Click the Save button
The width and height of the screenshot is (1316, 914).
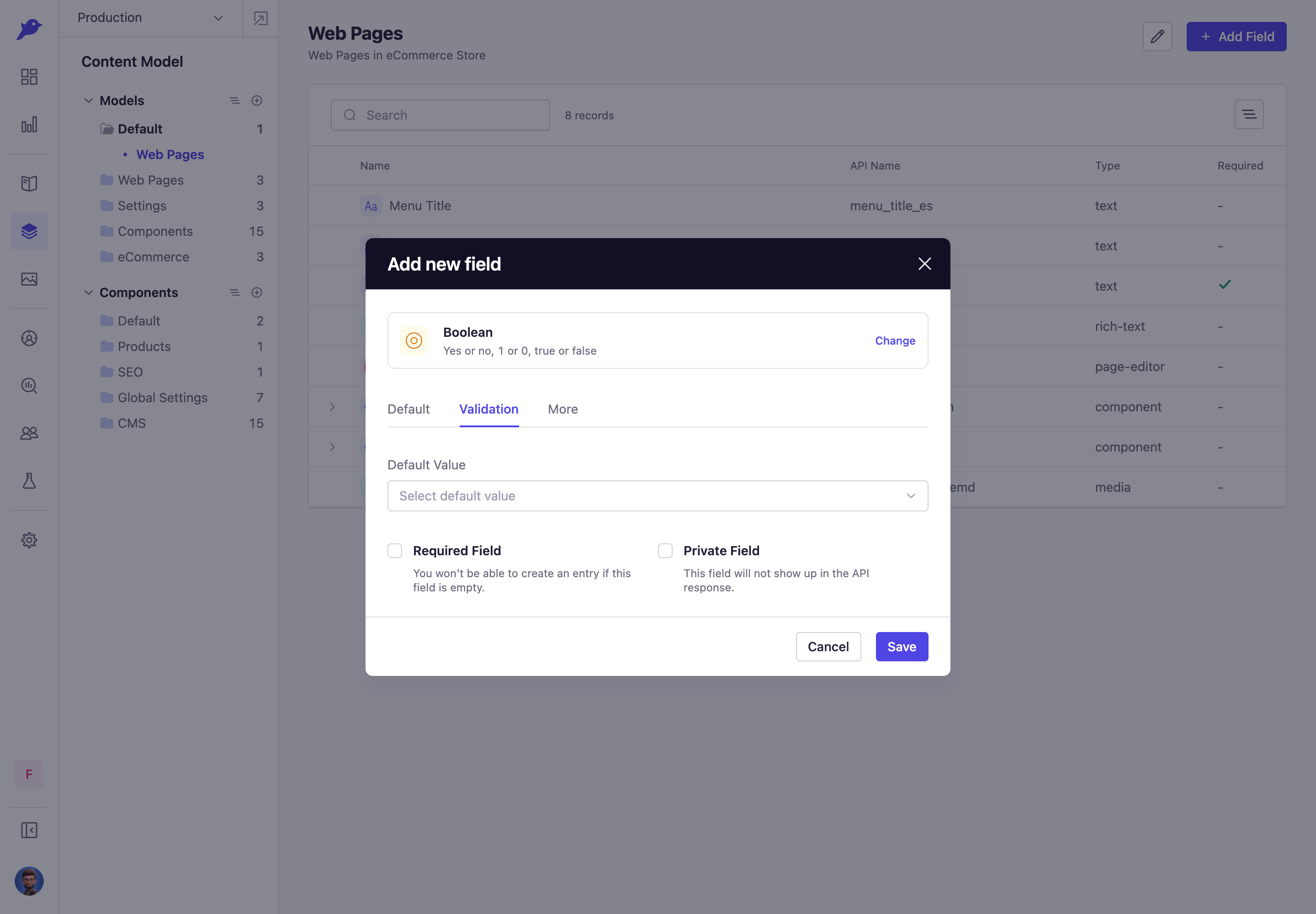tap(902, 647)
